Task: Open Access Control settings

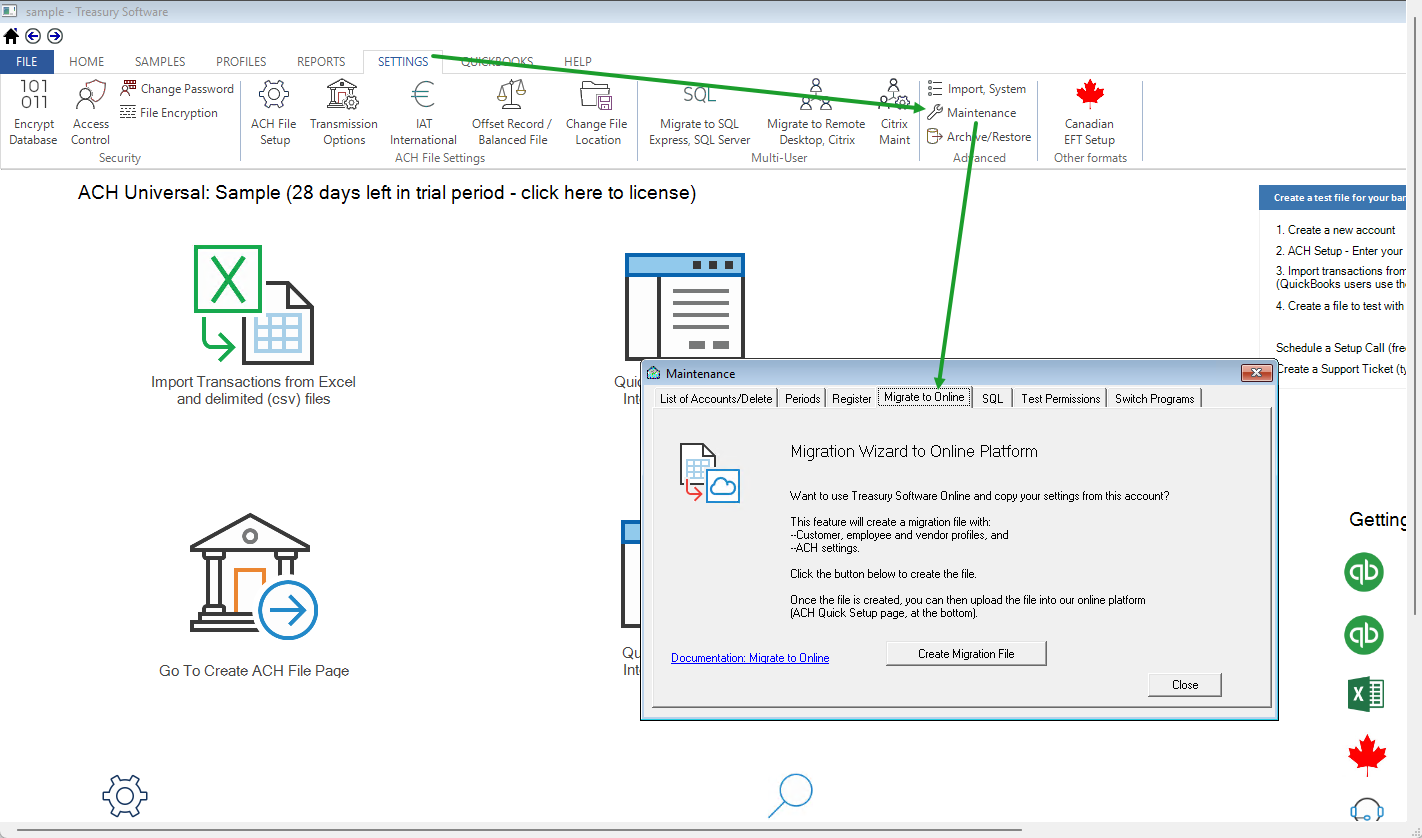Action: [90, 112]
